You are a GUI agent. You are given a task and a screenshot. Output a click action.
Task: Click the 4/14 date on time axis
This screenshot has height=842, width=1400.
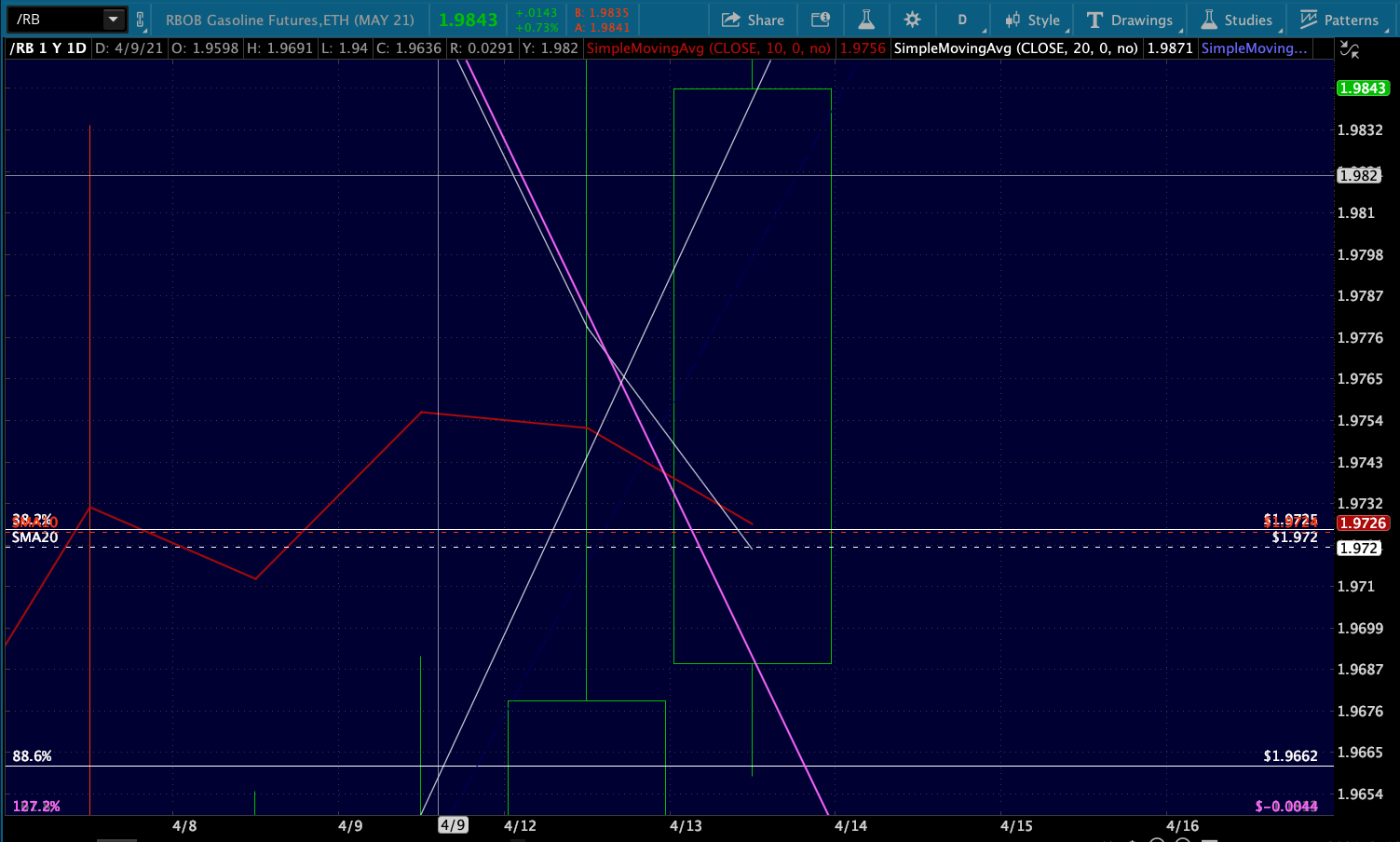pos(850,825)
